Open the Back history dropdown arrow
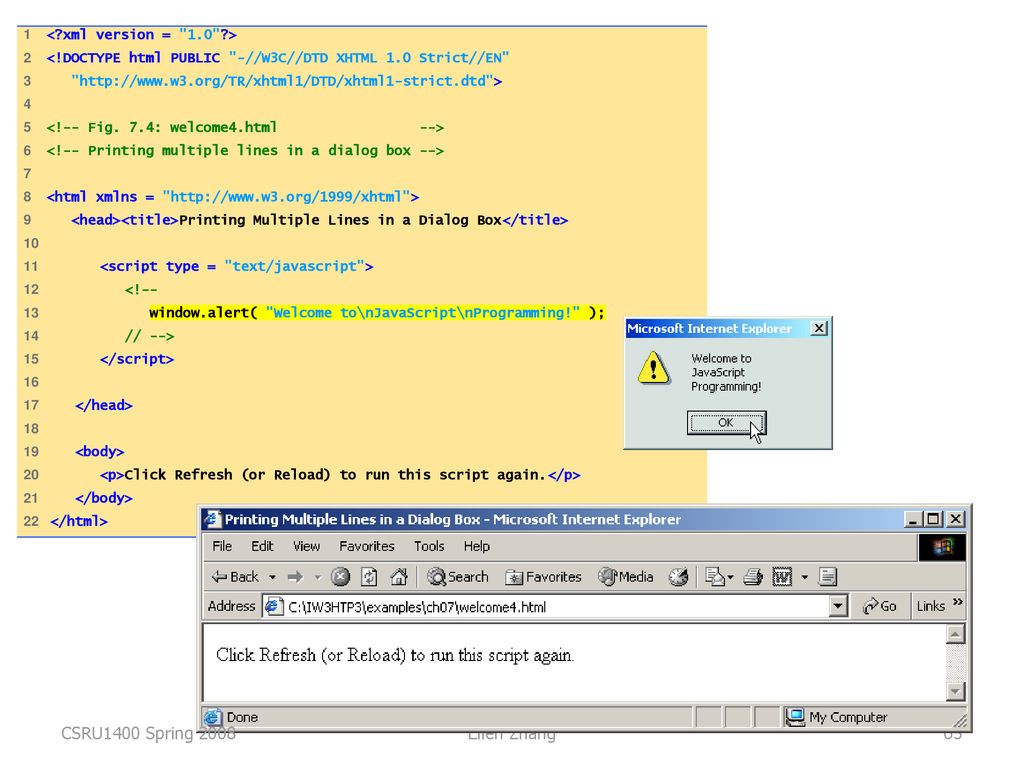The height and width of the screenshot is (768, 1024). pos(272,577)
